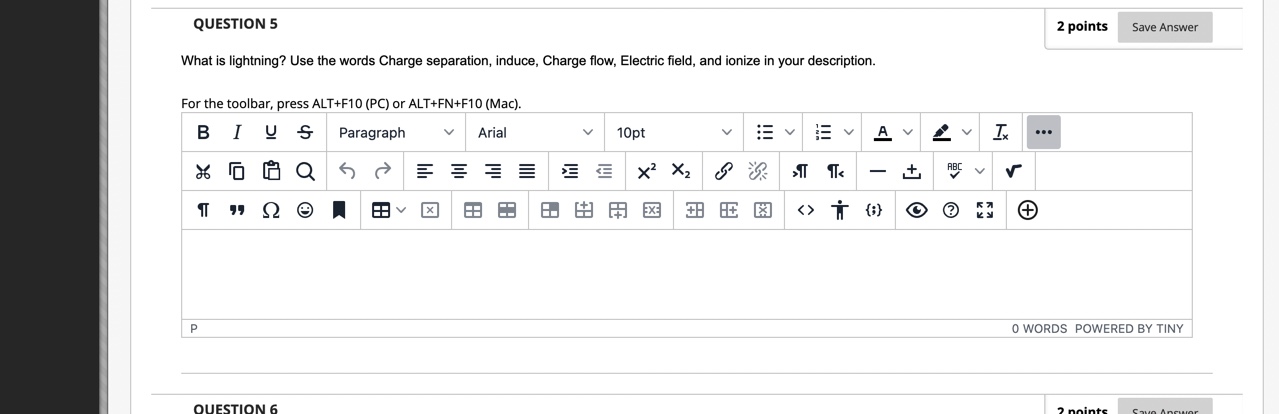Insert a special character (omega)
Image resolution: width=1279 pixels, height=414 pixels.
[271, 210]
